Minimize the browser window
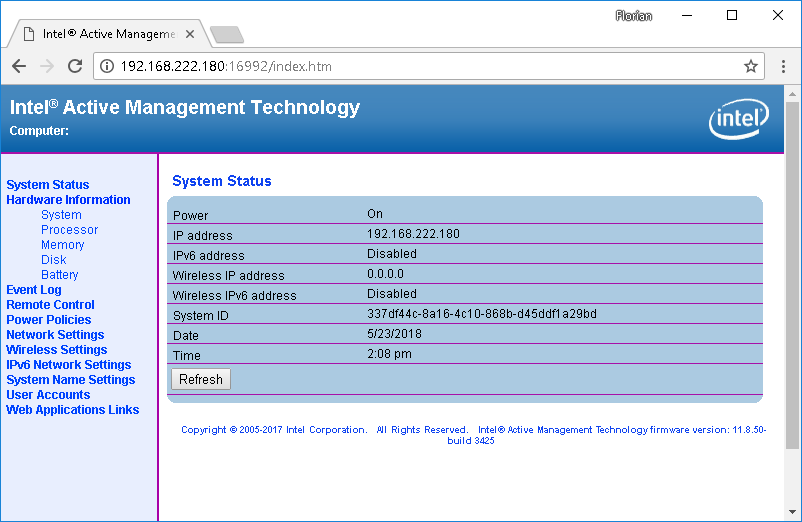This screenshot has width=802, height=522. (687, 15)
